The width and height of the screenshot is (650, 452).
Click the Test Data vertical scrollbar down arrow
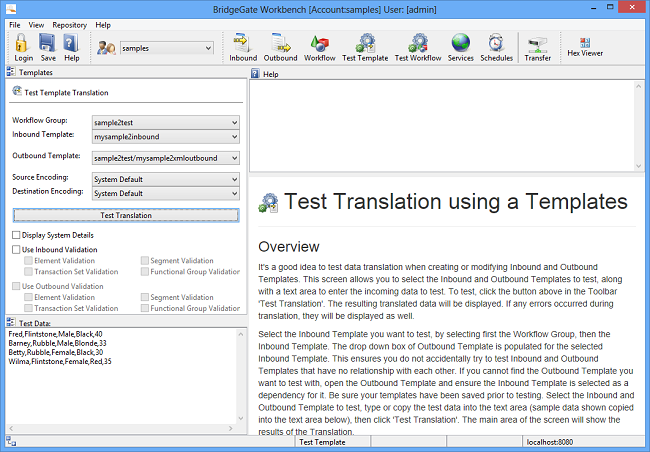(x=241, y=418)
